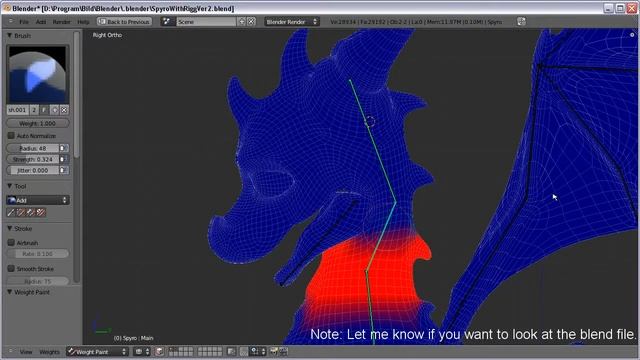This screenshot has height=360, width=640.
Task: Click the Jitter 0.000 field
Action: point(33,170)
